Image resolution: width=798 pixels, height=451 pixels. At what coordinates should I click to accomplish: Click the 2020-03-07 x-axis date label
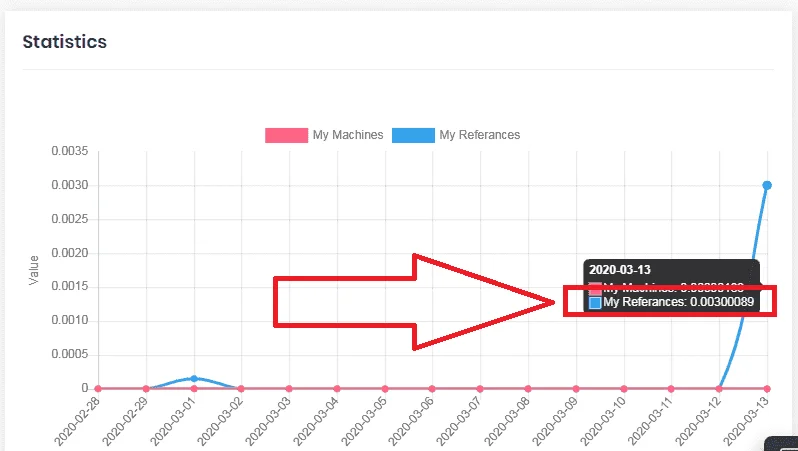[459, 421]
